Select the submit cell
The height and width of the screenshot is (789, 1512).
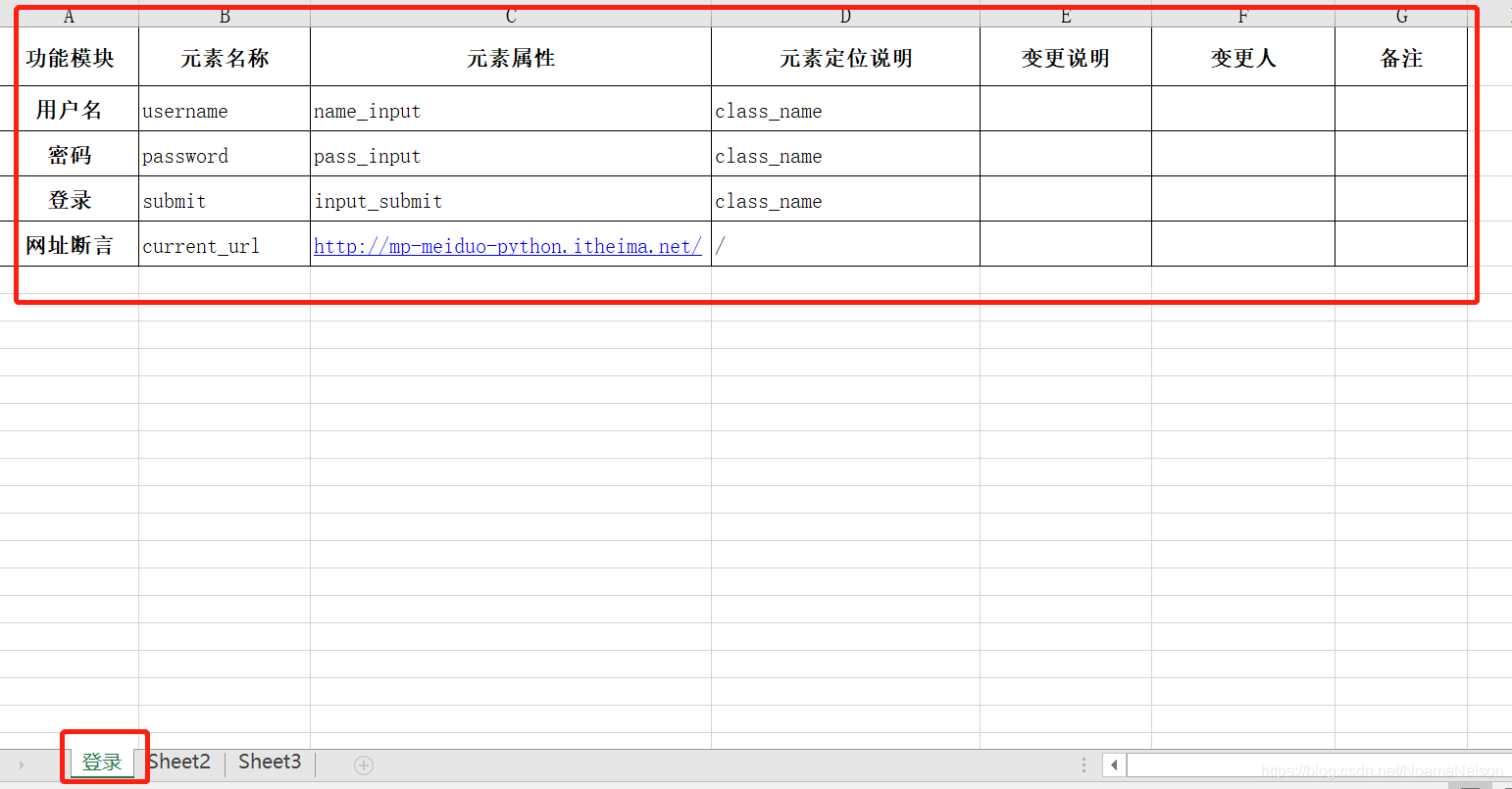coord(225,199)
